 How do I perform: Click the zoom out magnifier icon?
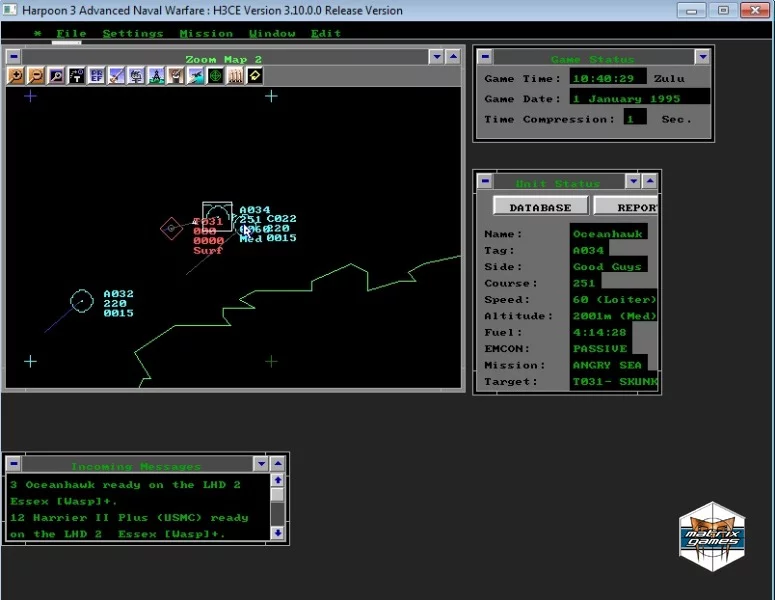point(35,76)
